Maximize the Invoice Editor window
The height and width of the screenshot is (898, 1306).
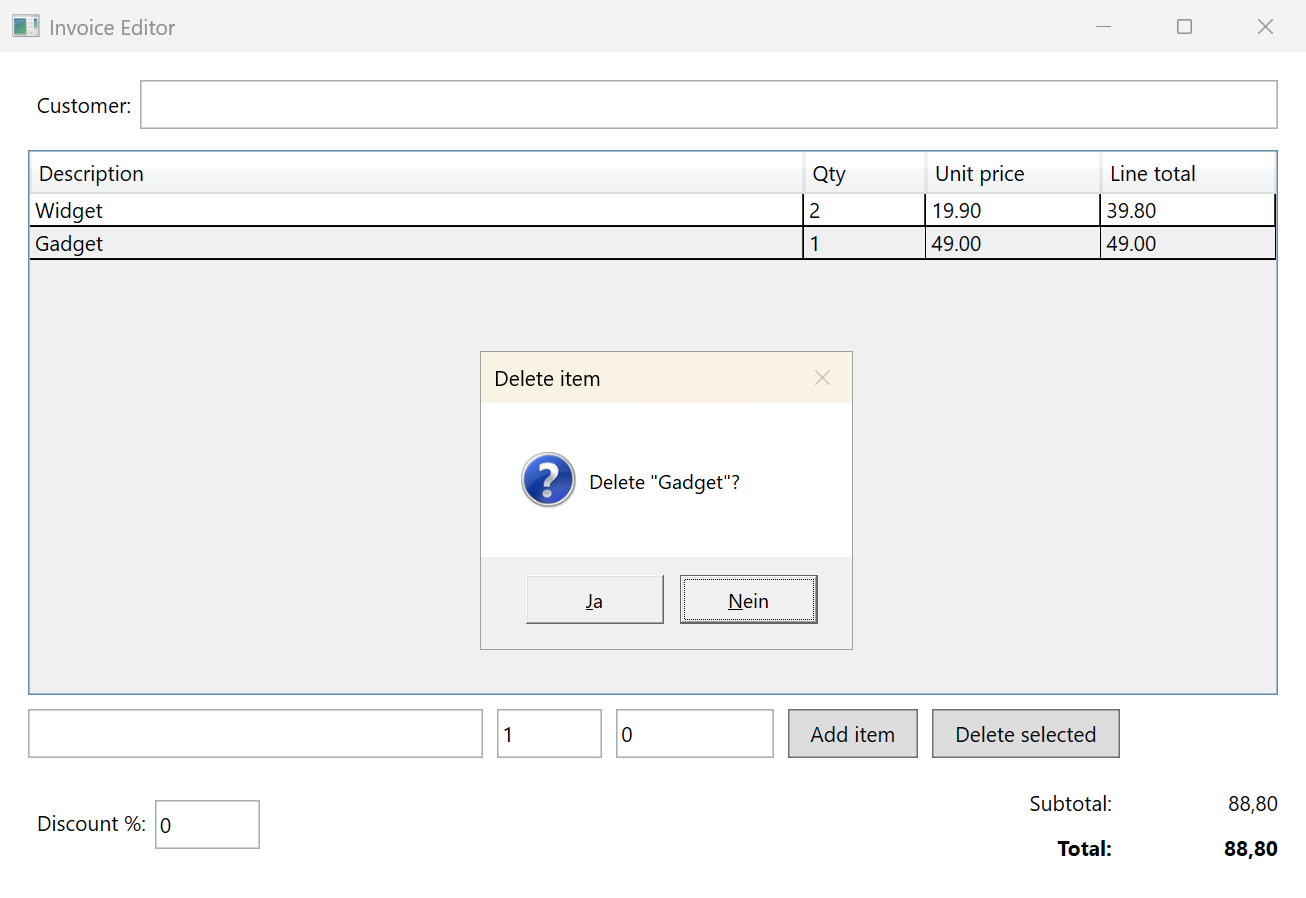[x=1184, y=27]
